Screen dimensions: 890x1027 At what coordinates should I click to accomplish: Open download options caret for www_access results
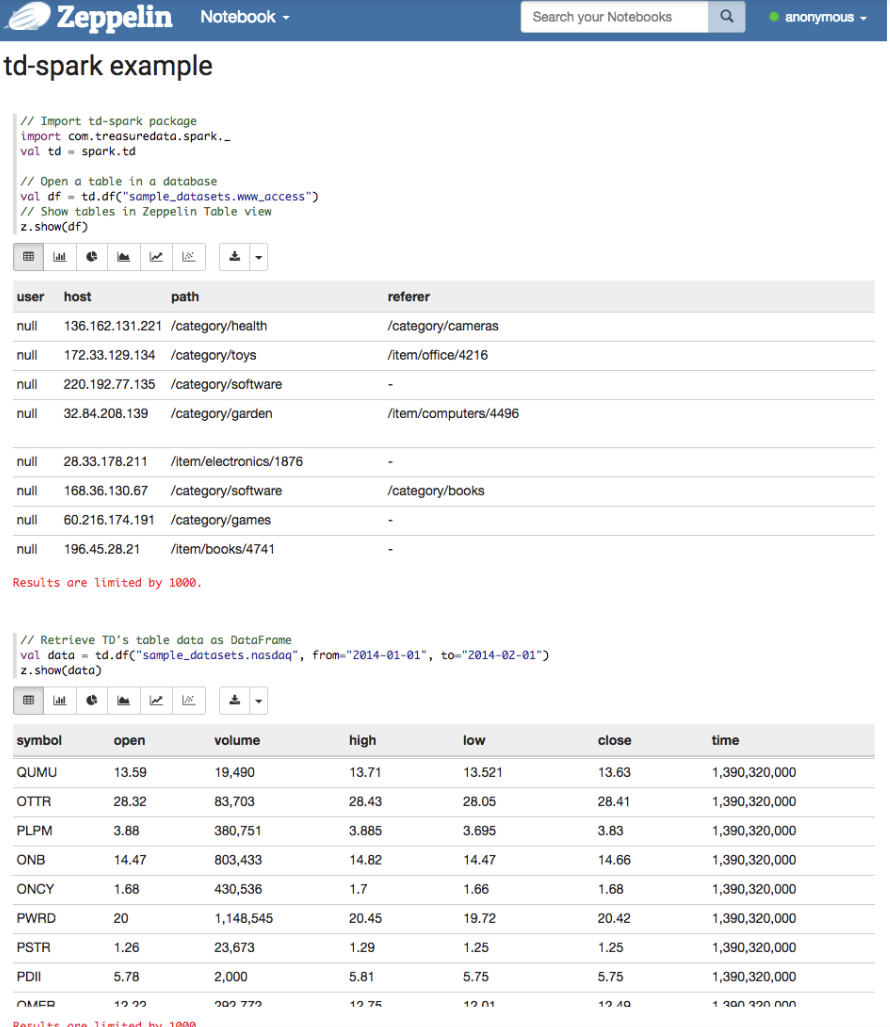[x=259, y=257]
